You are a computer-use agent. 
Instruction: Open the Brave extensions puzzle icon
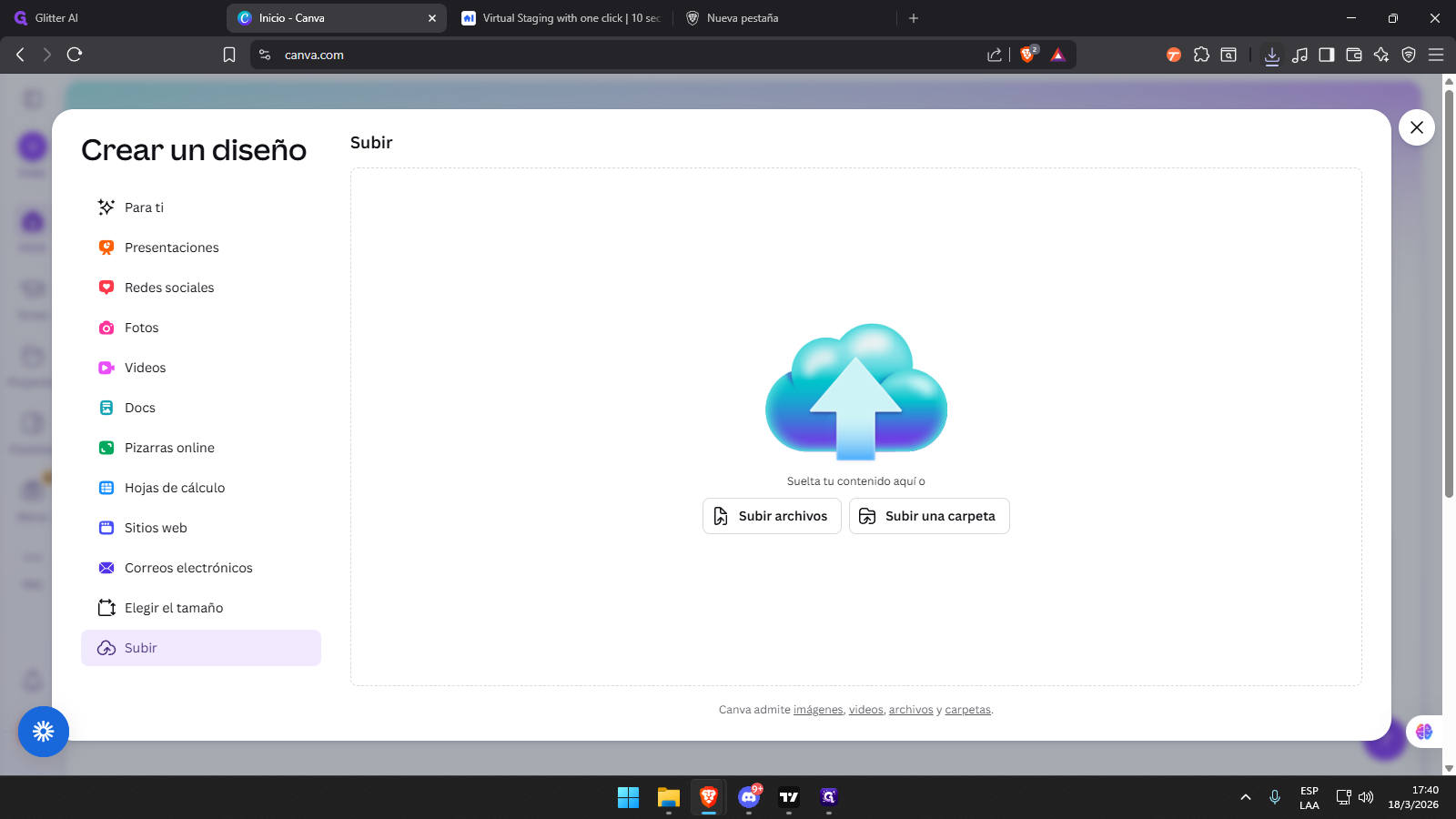click(x=1201, y=55)
